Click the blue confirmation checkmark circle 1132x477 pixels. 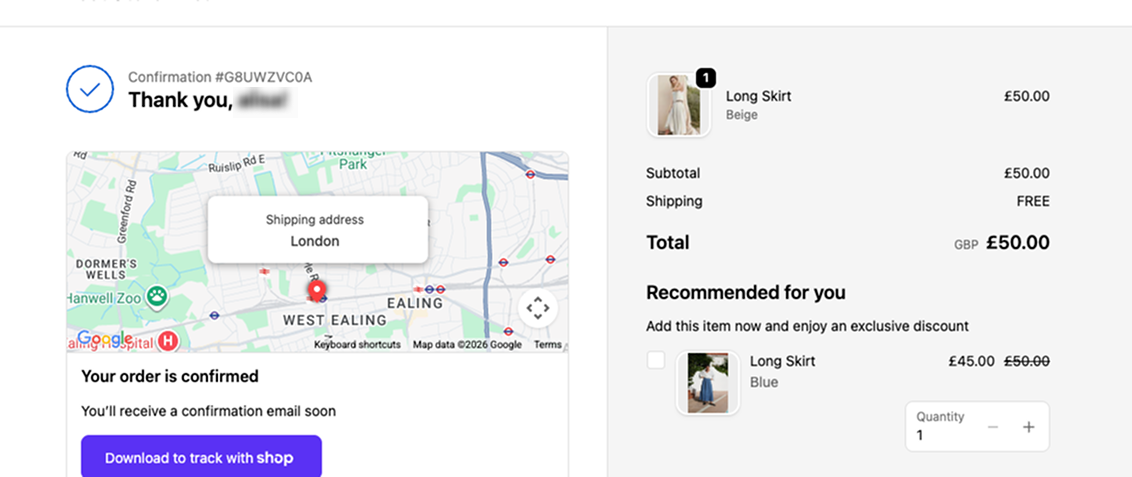[90, 89]
